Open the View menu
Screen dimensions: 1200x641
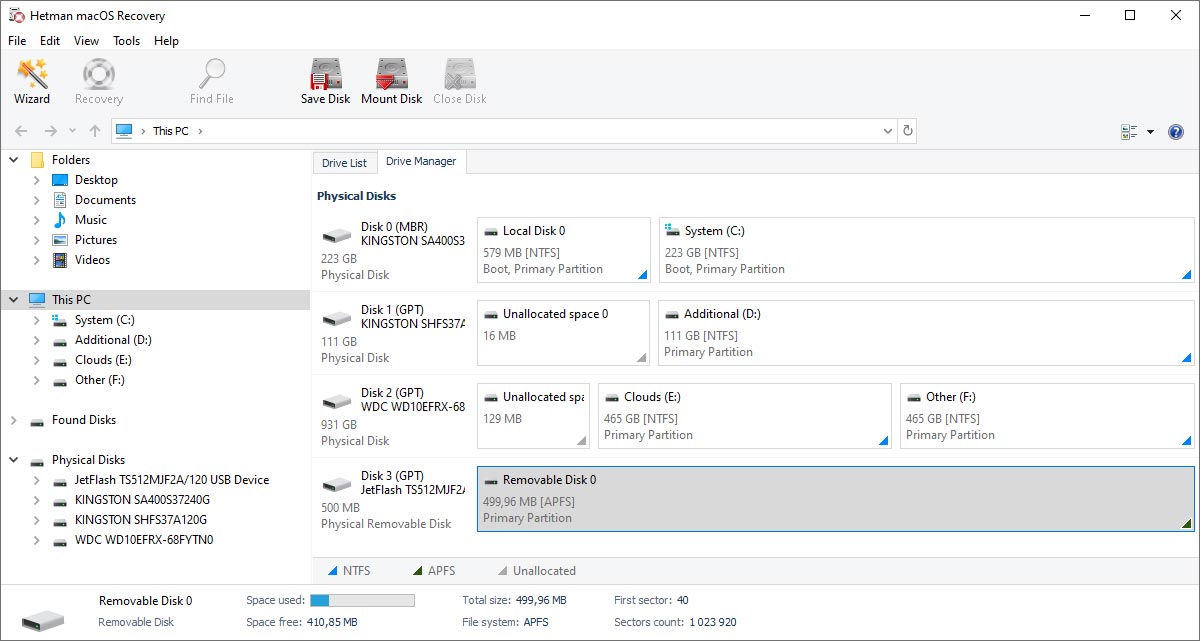tap(87, 41)
